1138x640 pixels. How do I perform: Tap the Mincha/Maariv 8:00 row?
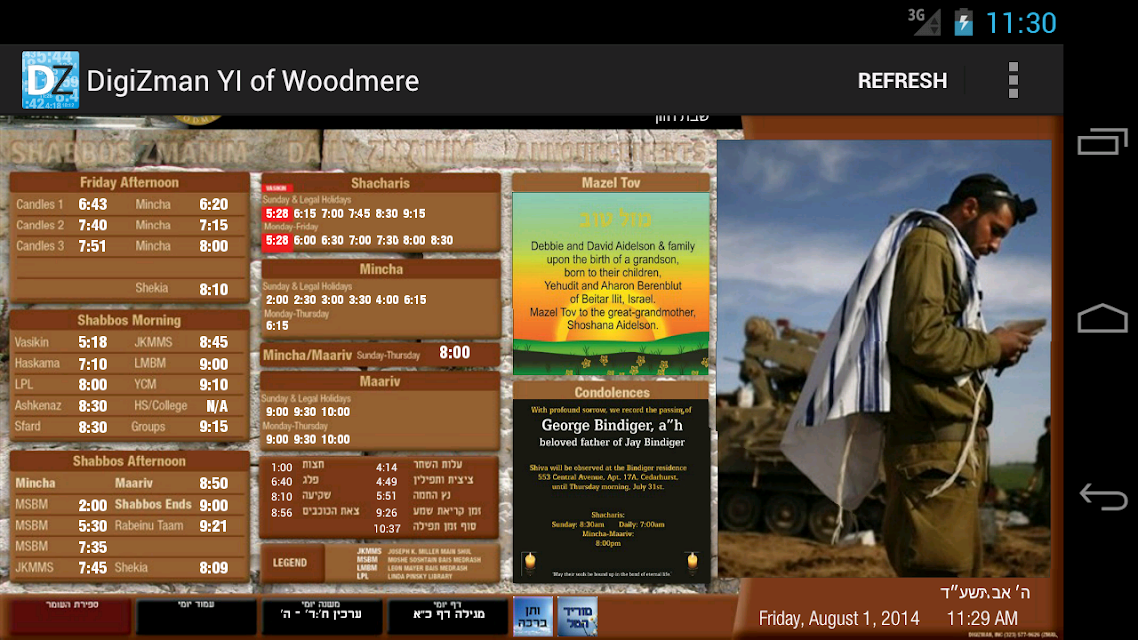point(380,354)
